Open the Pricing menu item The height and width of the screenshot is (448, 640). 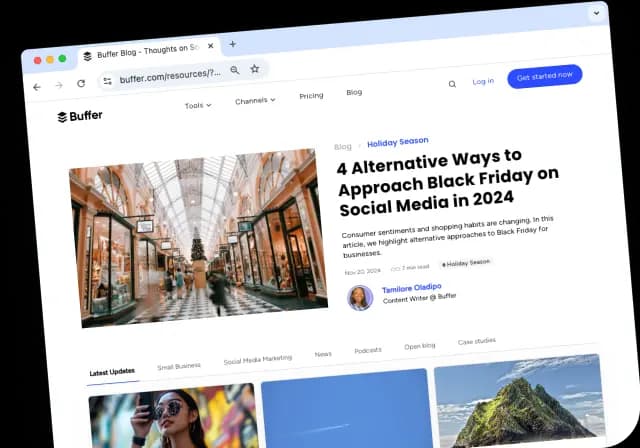311,96
